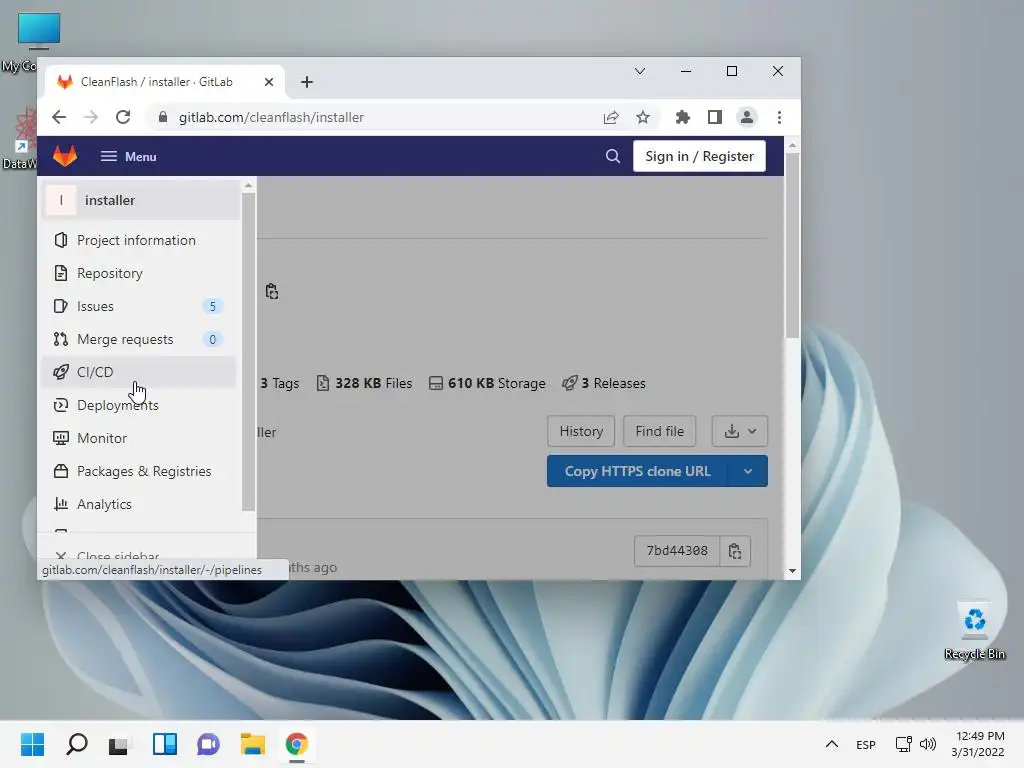1024x768 pixels.
Task: Select the installer project header
Action: [x=141, y=200]
